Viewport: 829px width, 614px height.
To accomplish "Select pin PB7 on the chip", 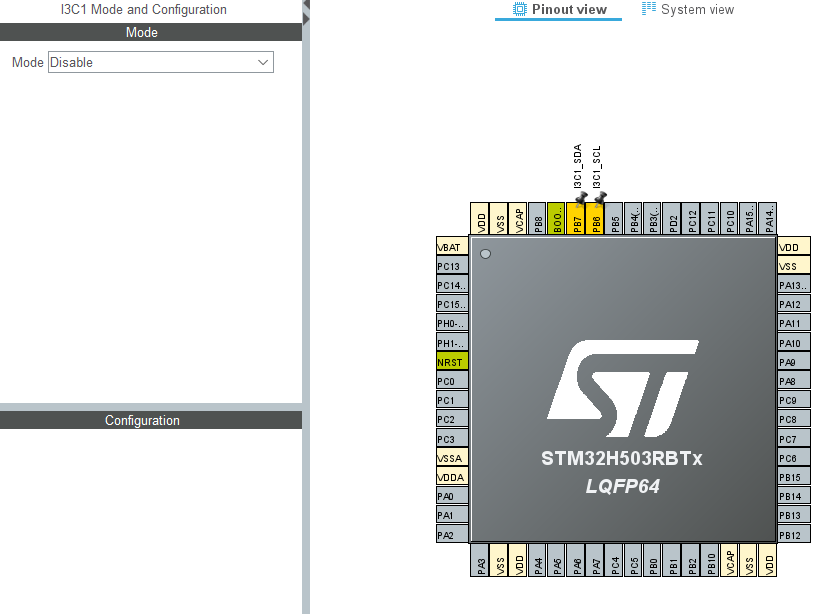I will tap(576, 218).
